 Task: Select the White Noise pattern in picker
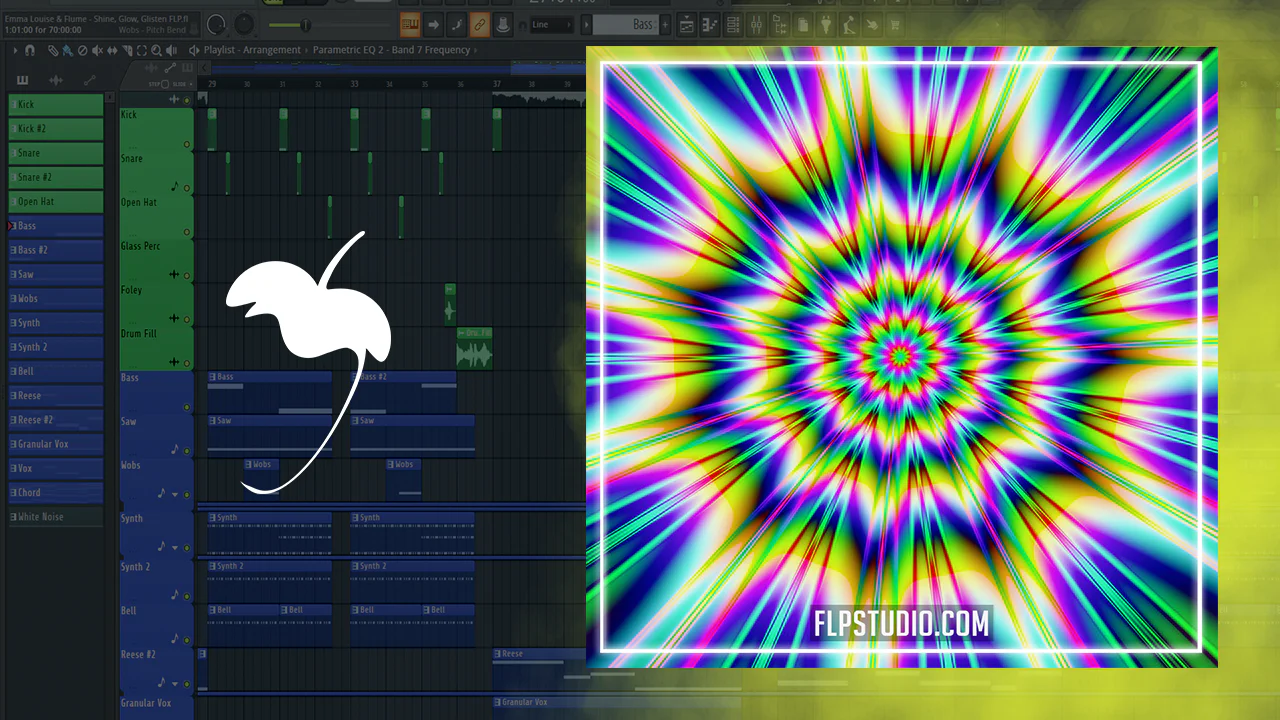pos(56,517)
